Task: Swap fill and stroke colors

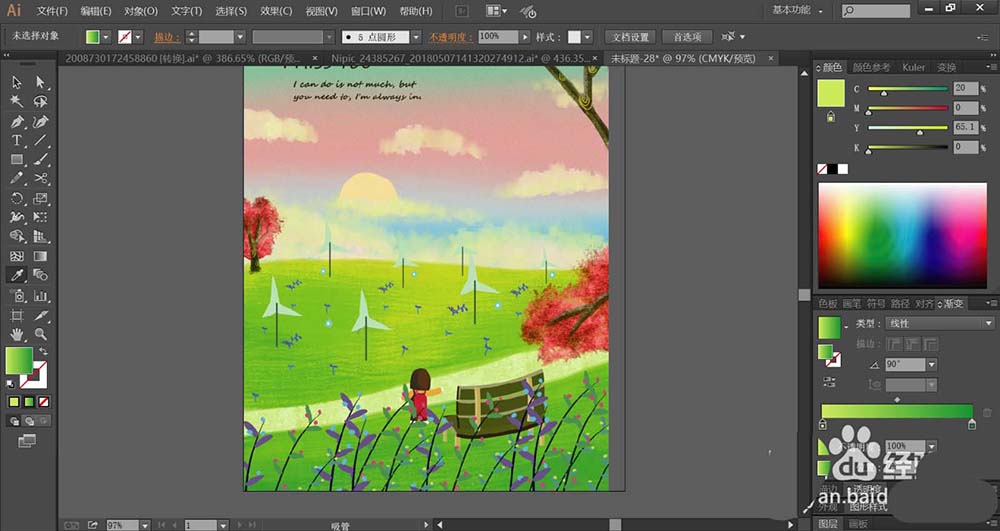Action: pos(43,351)
